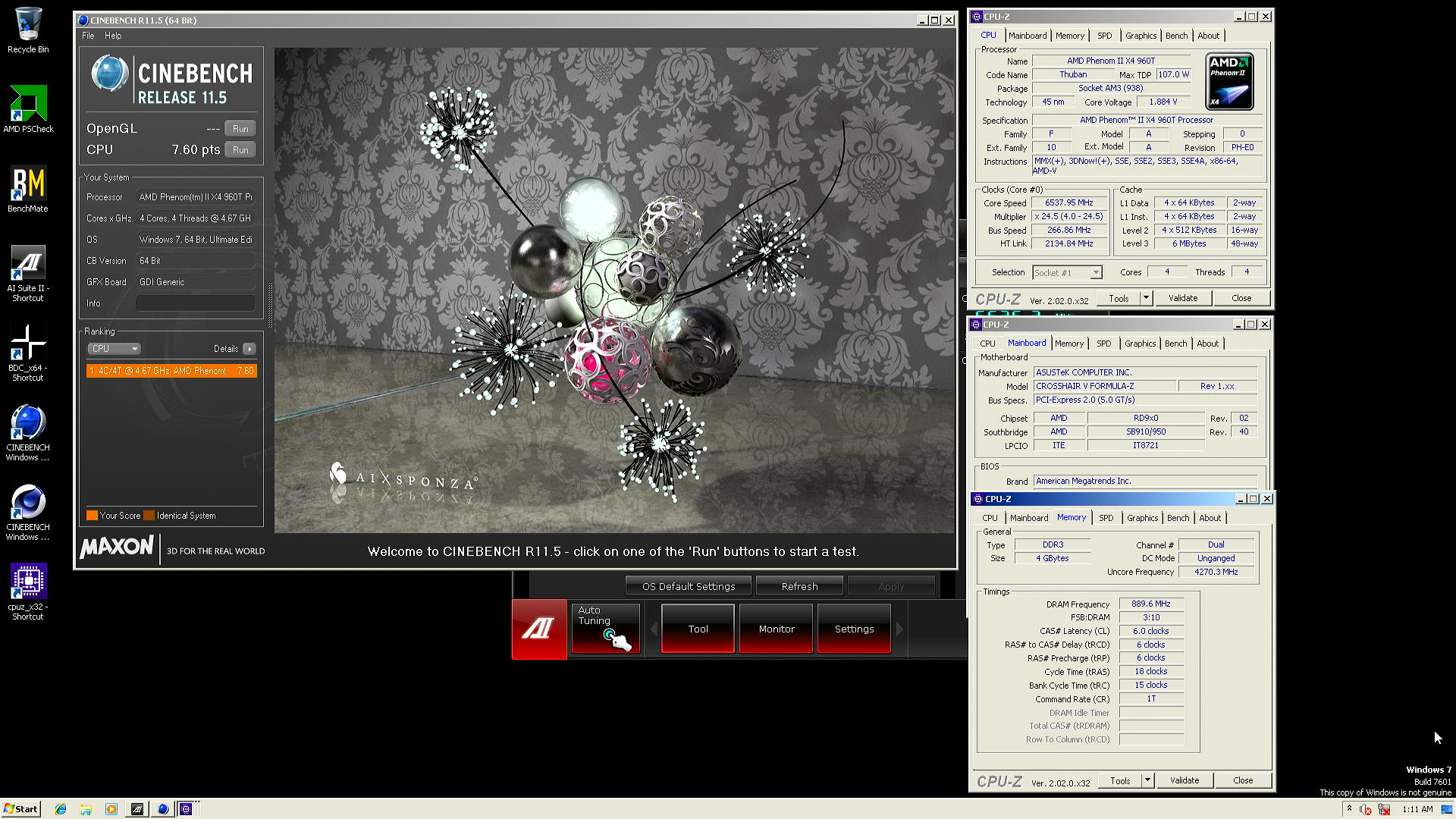Click the Refresh button in AI Suite
This screenshot has height=819, width=1456.
[x=799, y=586]
